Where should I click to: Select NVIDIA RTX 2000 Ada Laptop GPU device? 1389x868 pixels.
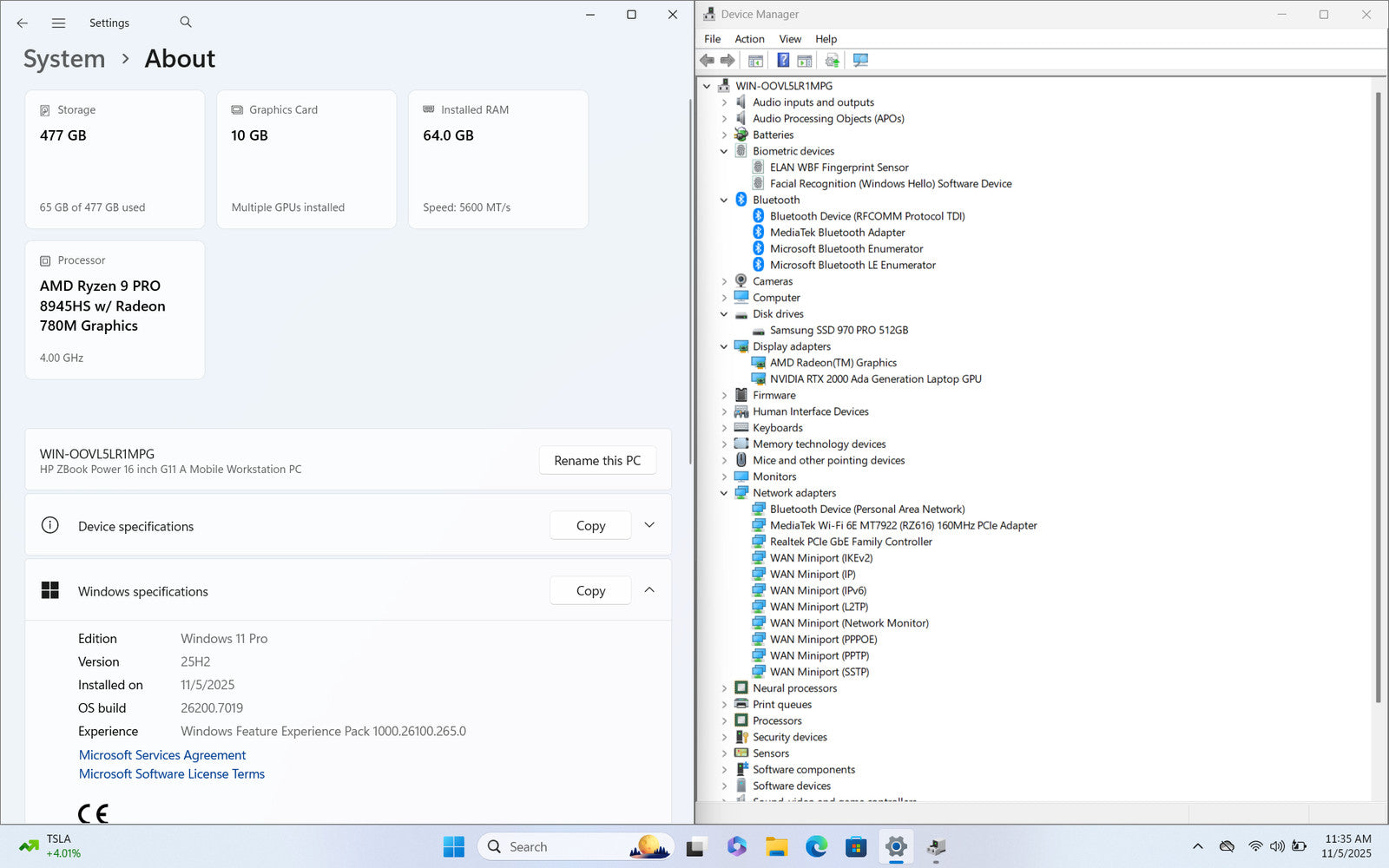(875, 379)
